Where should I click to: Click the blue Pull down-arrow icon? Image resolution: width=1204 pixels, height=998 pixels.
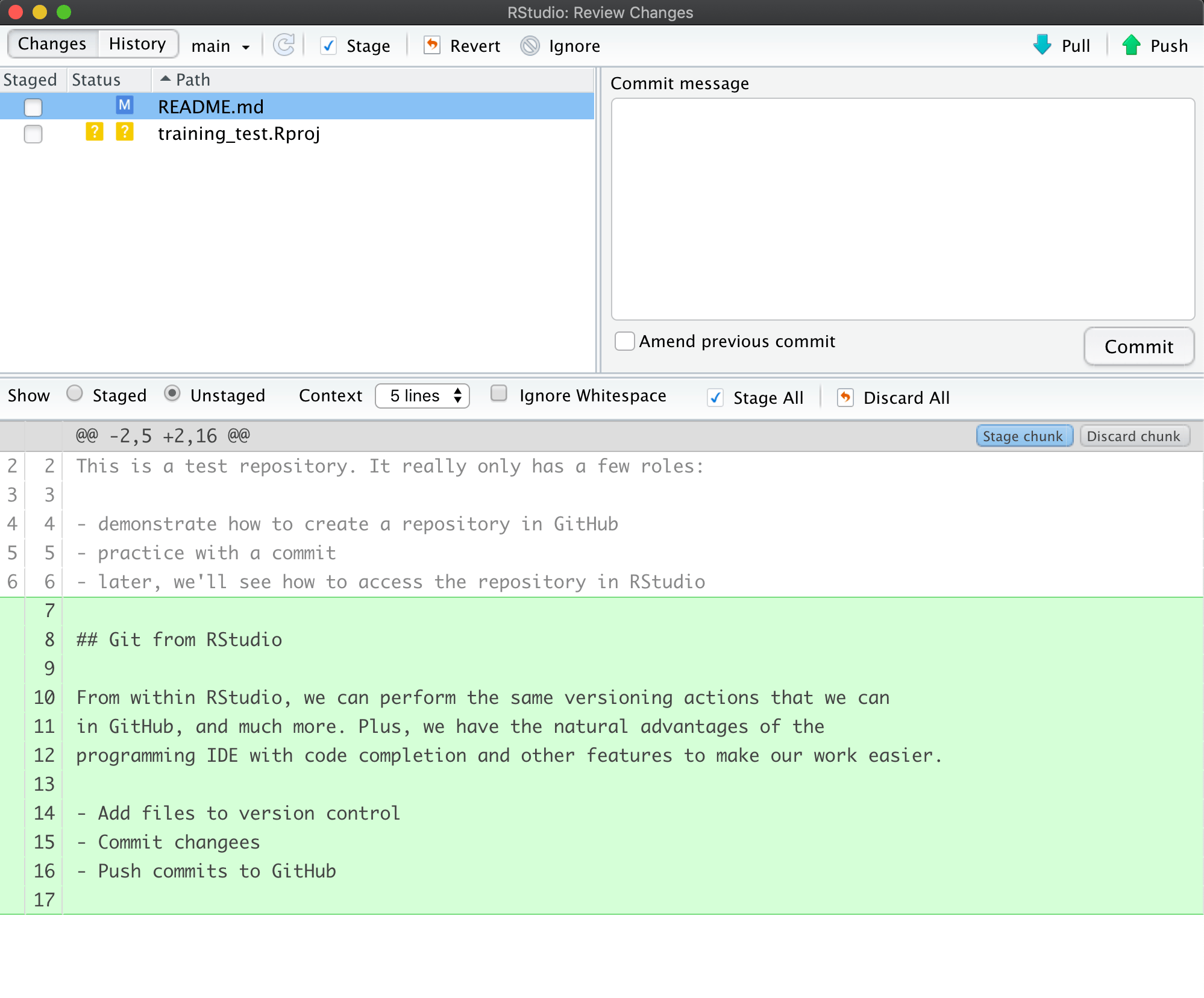[1042, 45]
